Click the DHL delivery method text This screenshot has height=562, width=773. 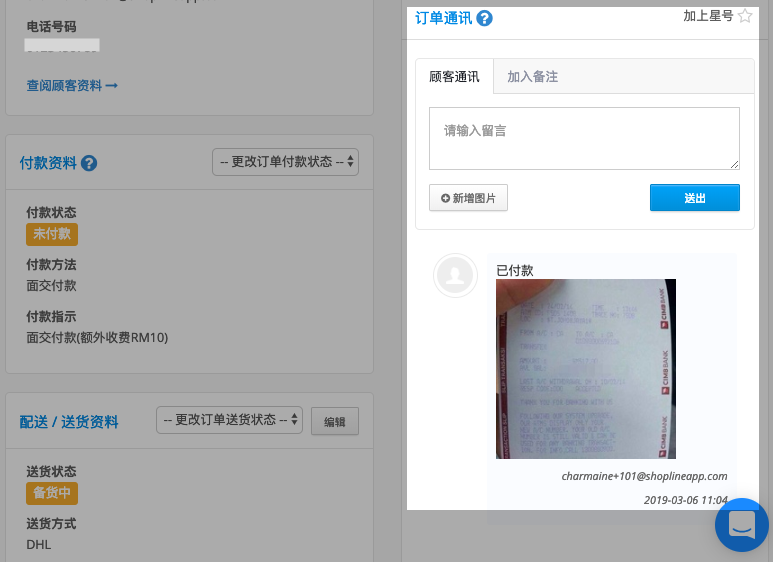38,545
